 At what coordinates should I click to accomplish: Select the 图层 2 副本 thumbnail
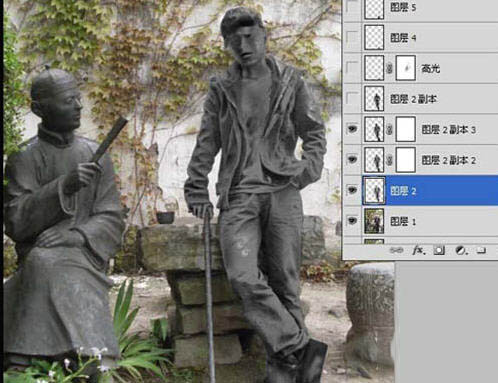point(374,99)
